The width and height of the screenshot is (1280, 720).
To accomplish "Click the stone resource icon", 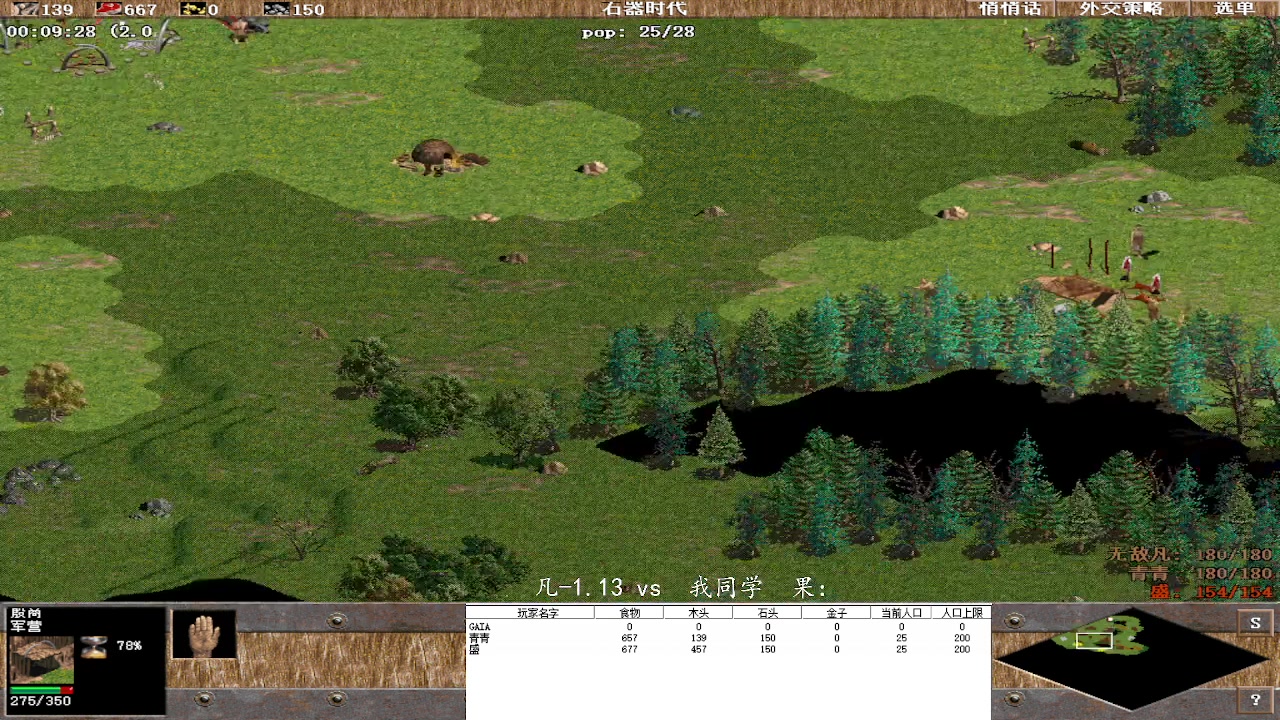I will tap(276, 9).
